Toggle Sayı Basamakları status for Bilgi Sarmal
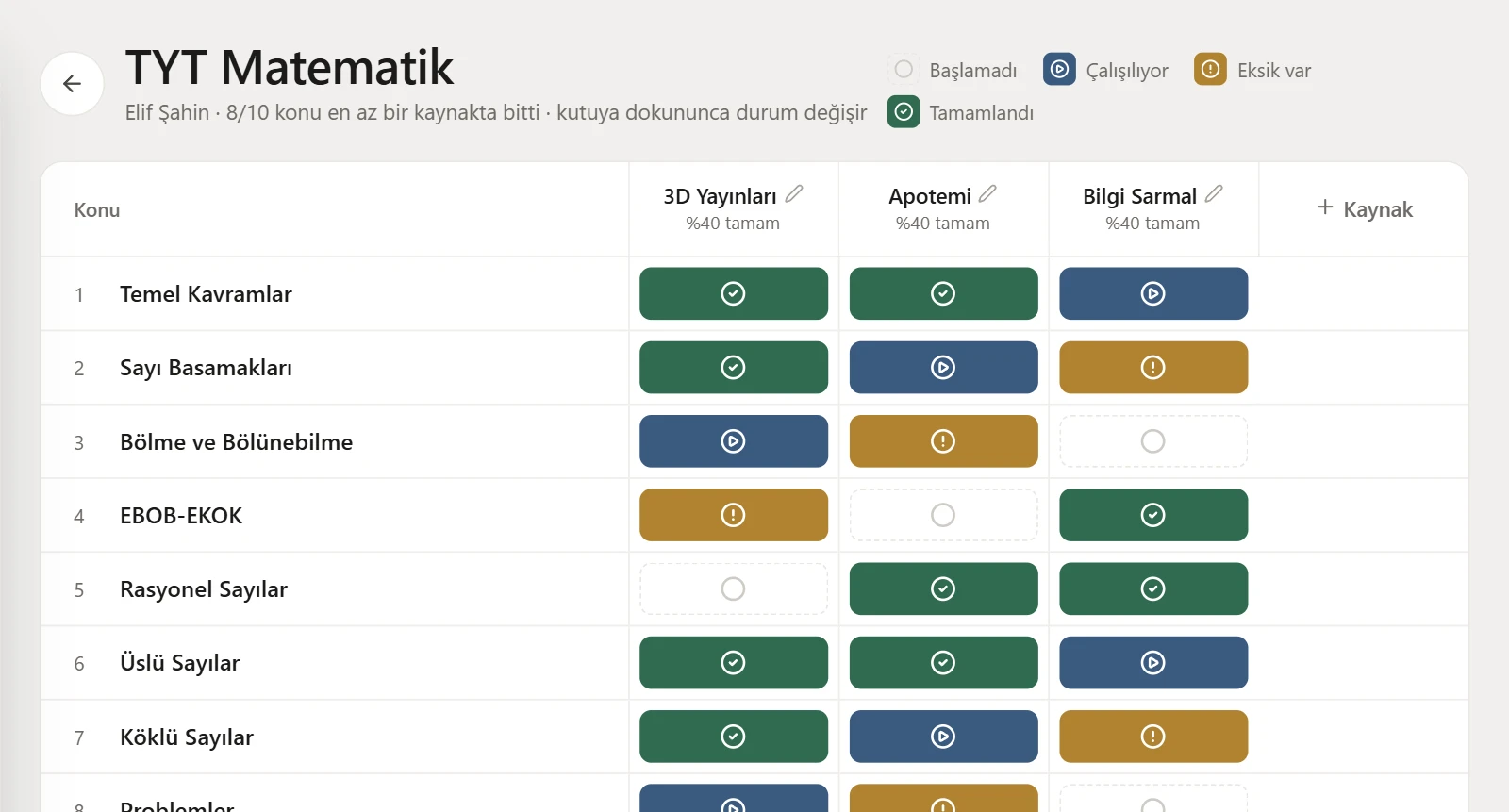 1153,367
